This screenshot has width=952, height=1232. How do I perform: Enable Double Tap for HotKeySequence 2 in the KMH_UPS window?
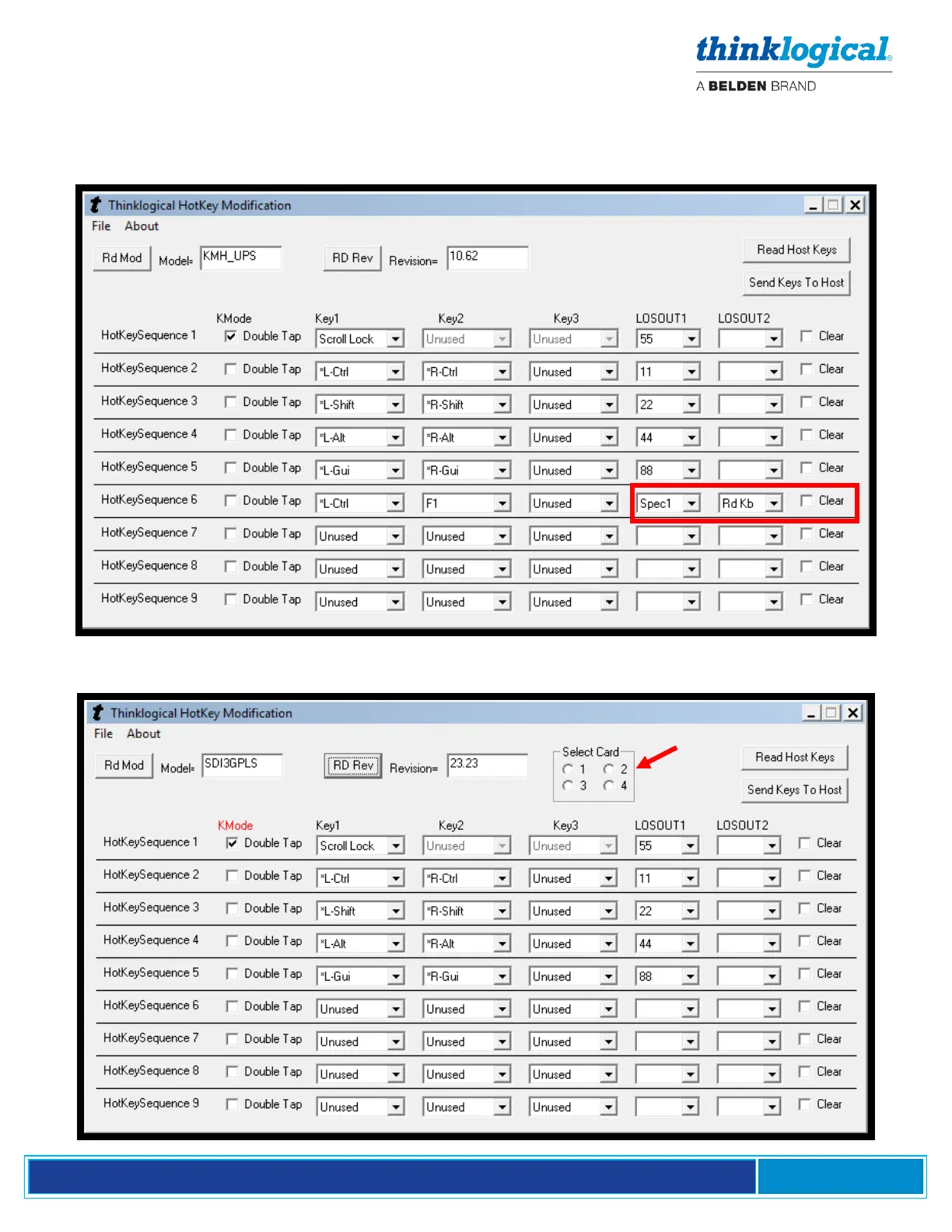[230, 369]
